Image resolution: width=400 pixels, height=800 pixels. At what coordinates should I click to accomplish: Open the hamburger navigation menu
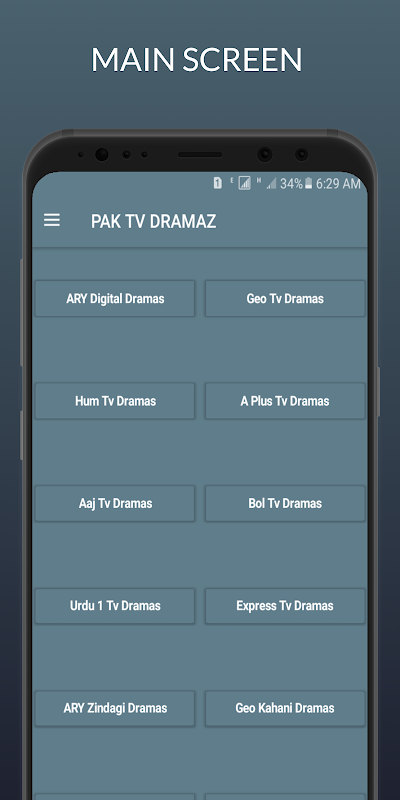[52, 220]
